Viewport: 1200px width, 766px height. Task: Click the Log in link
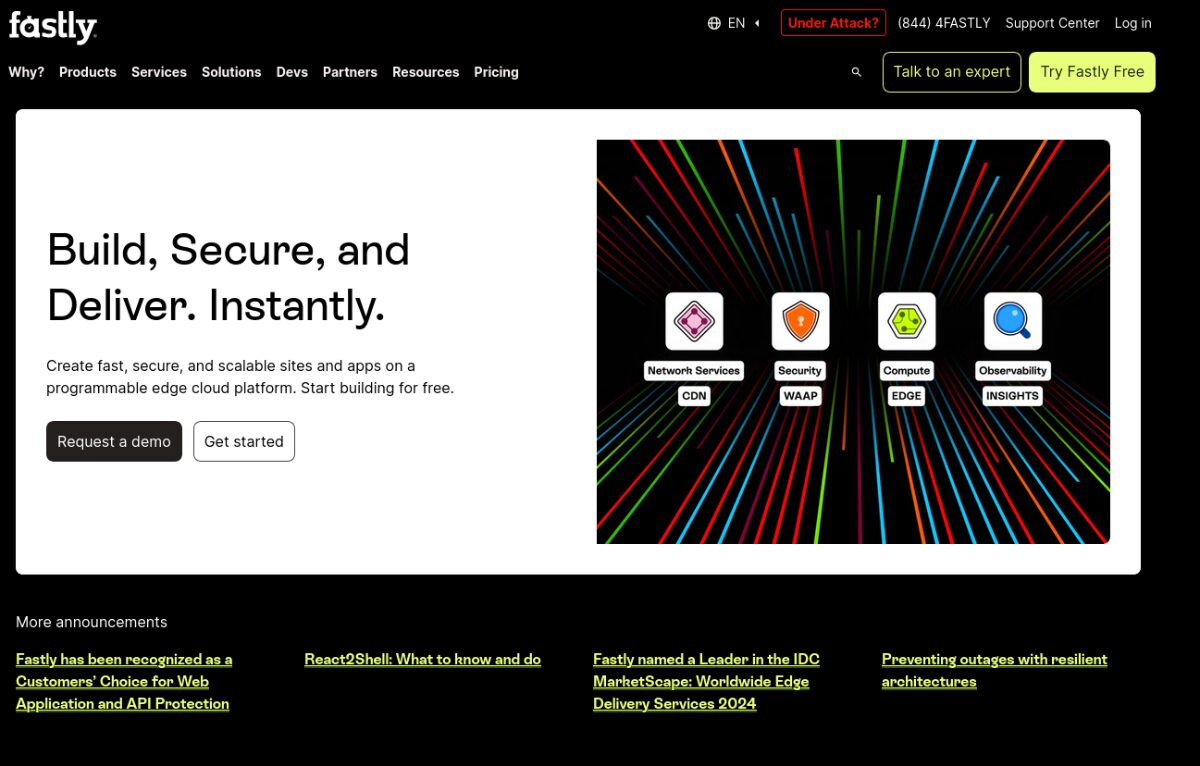click(1133, 23)
